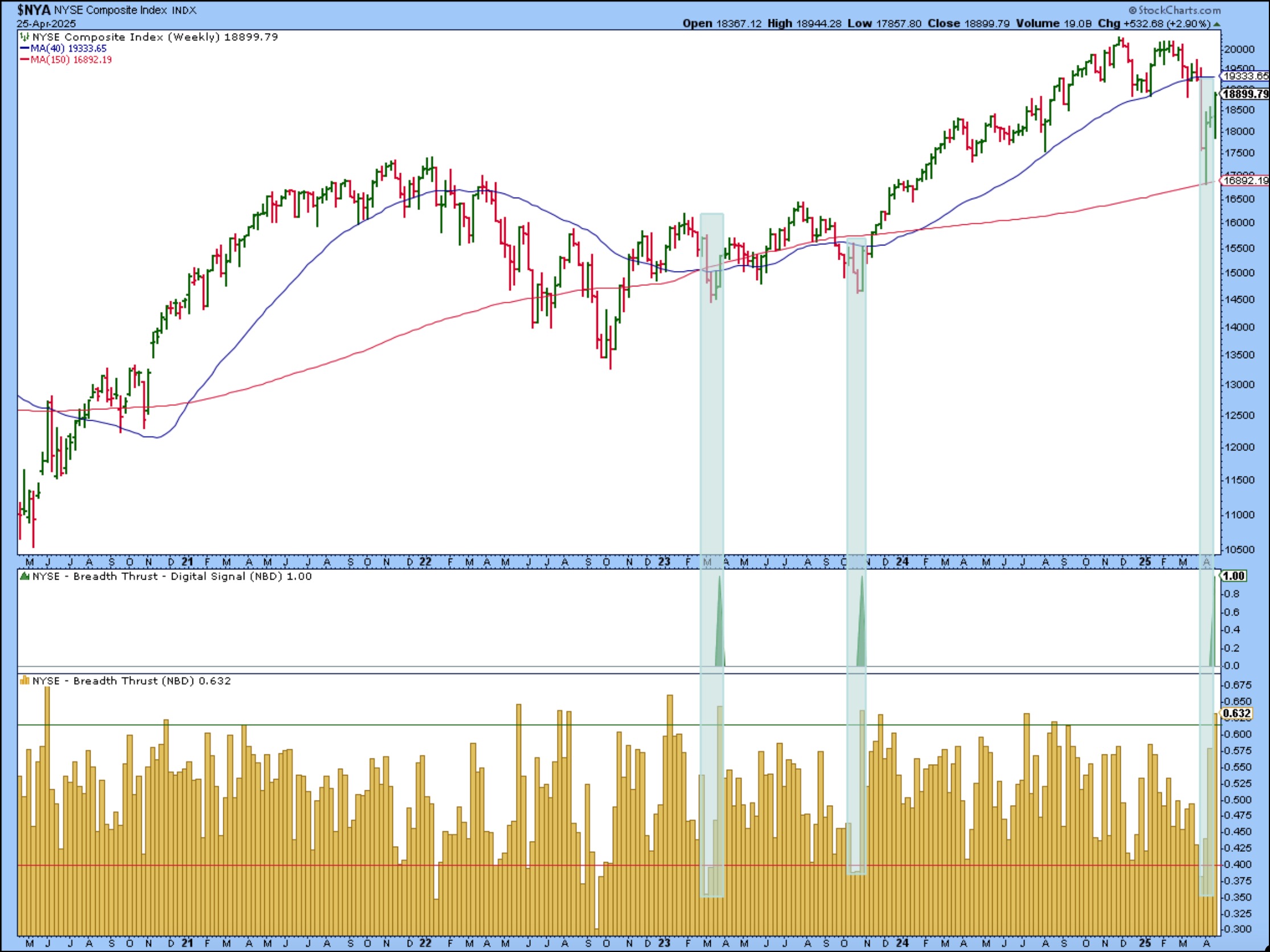Click the OHLC bars icon beside NYSE Composite Index legend
Image resolution: width=1270 pixels, height=952 pixels.
[x=24, y=38]
